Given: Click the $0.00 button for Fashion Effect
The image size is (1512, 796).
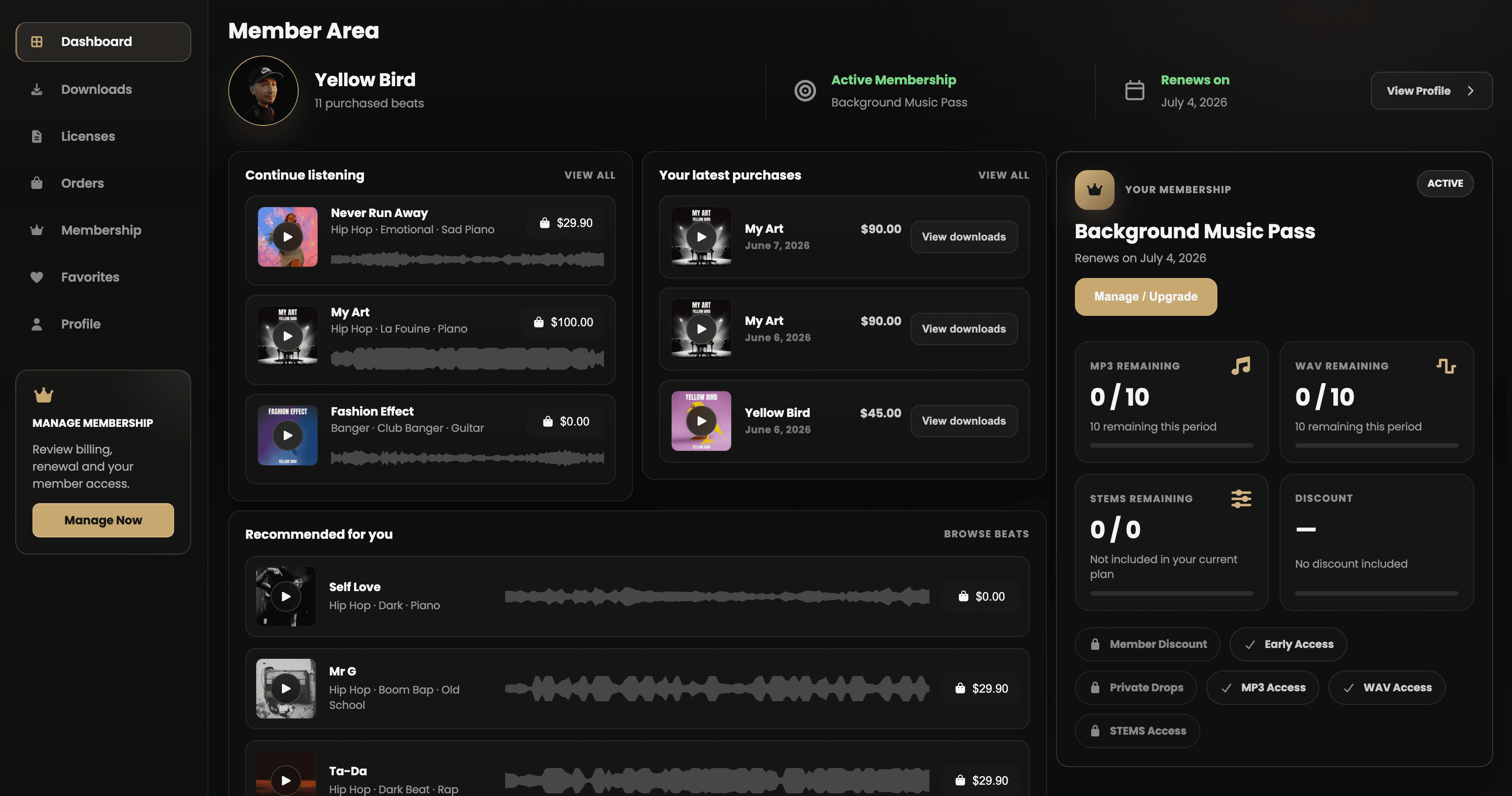Looking at the screenshot, I should tap(565, 421).
